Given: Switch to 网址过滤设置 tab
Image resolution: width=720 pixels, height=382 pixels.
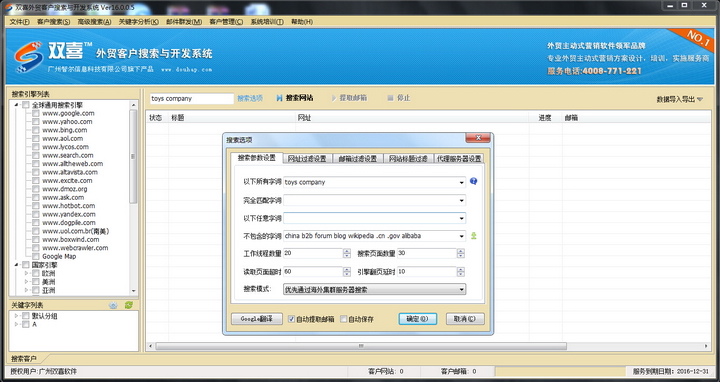Looking at the screenshot, I should (307, 158).
